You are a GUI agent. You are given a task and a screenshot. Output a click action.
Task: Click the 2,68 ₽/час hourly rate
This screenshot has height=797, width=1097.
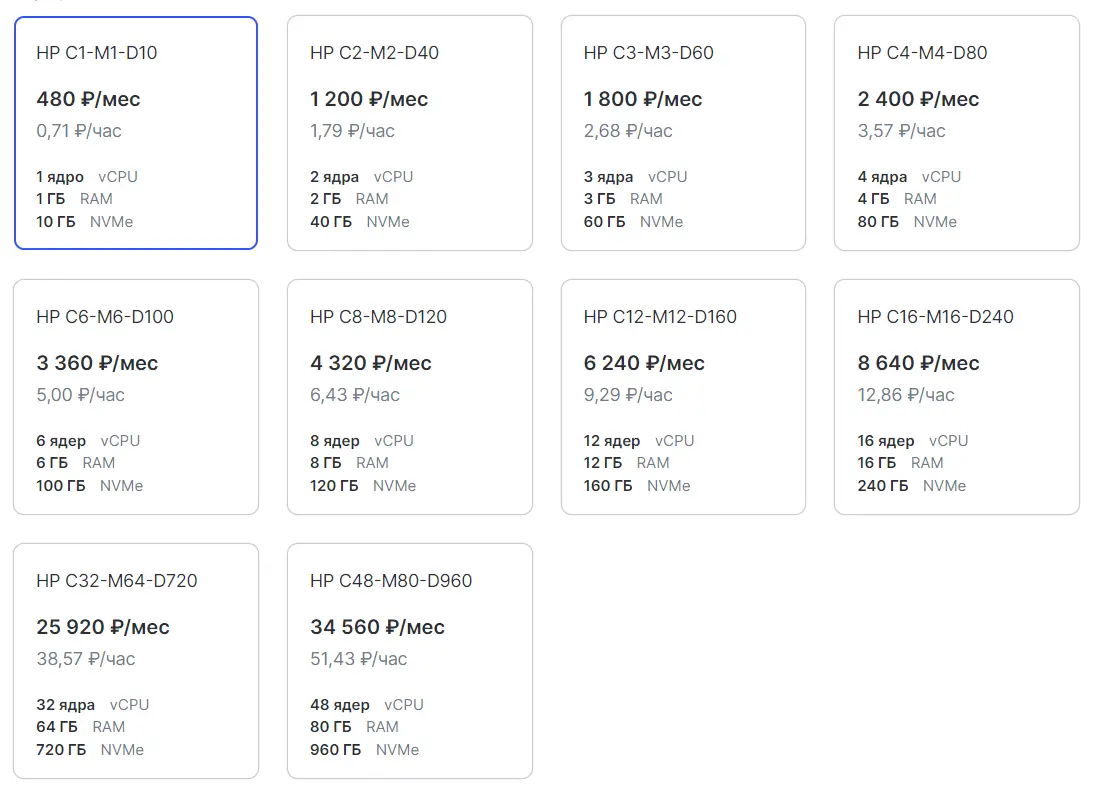coord(628,131)
